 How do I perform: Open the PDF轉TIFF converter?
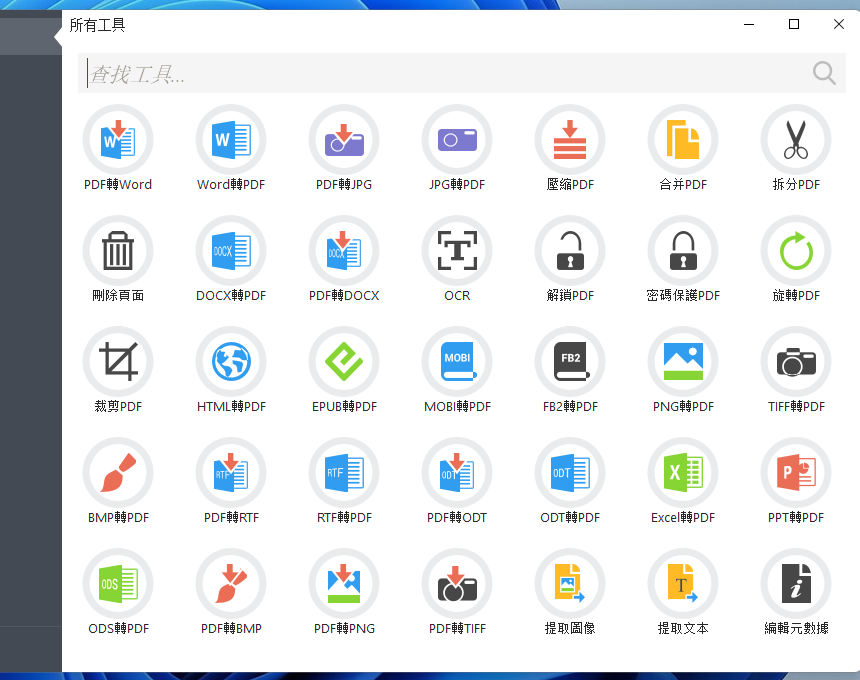click(x=457, y=583)
